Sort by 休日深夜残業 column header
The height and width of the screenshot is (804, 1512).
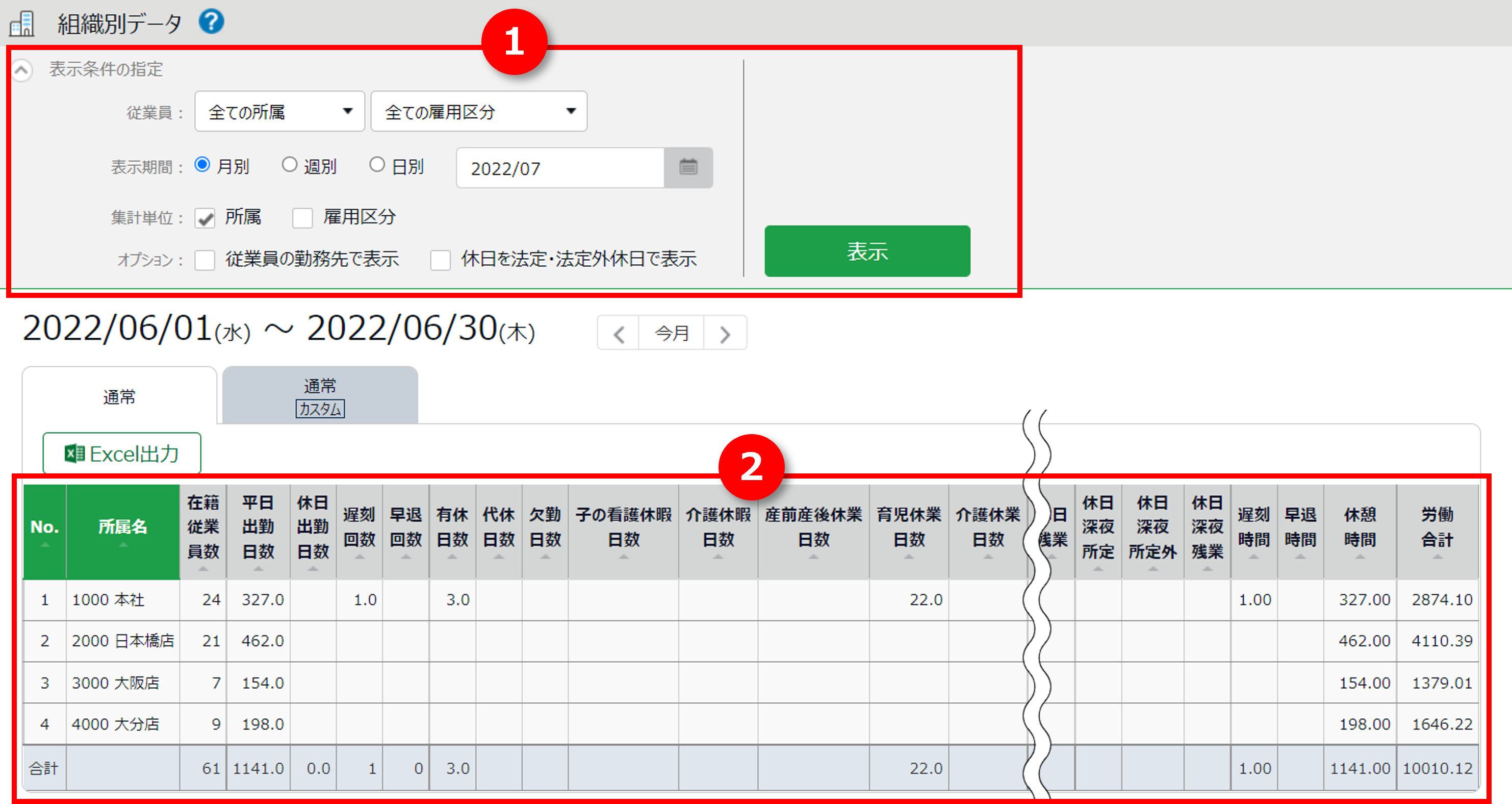click(x=1208, y=532)
